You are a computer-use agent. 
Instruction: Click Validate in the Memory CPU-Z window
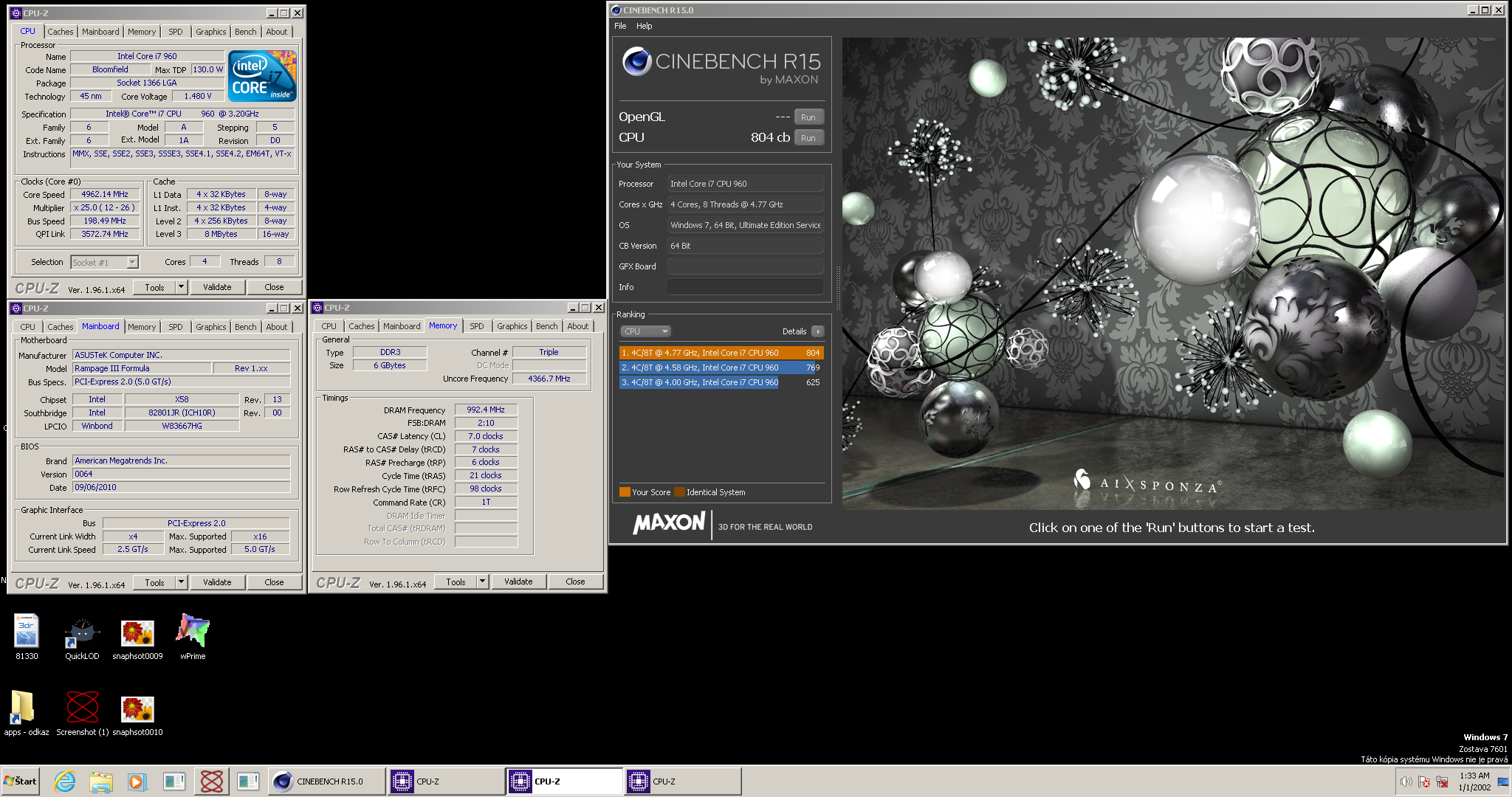[518, 582]
